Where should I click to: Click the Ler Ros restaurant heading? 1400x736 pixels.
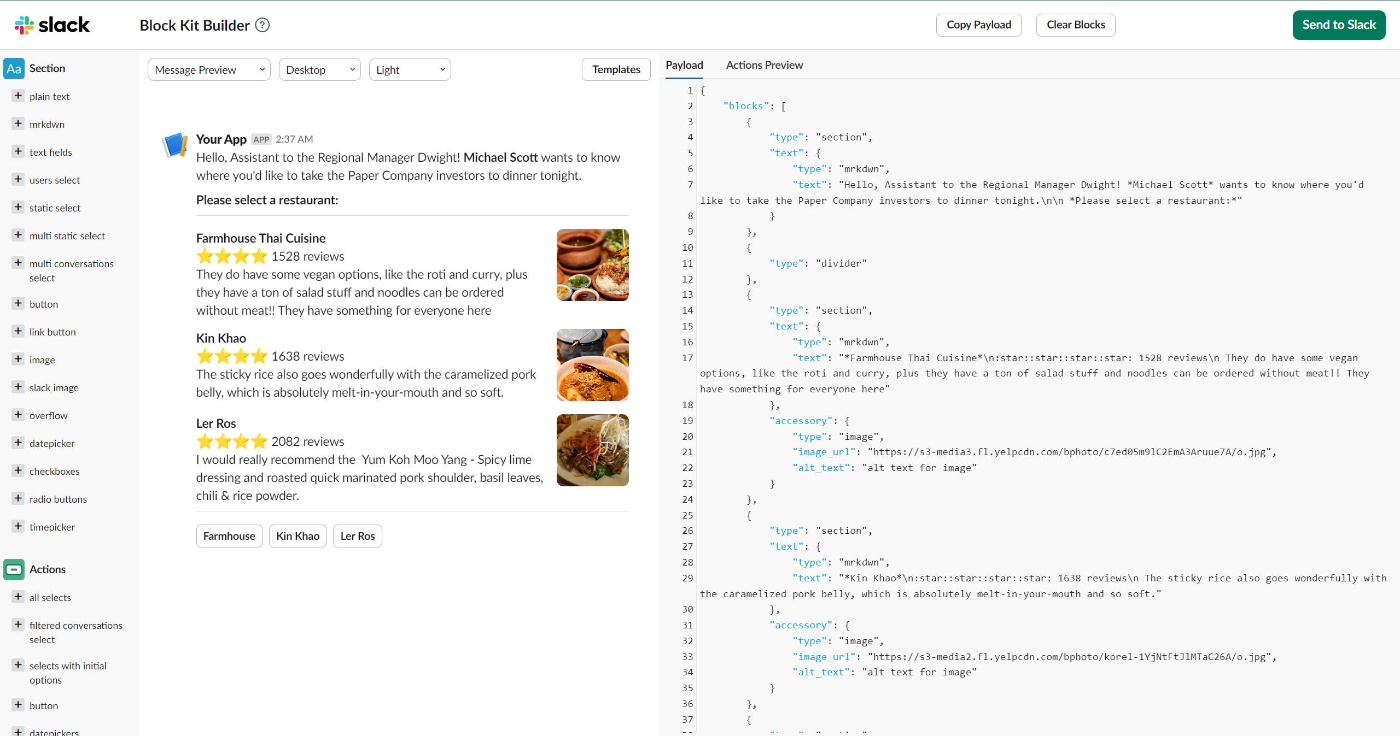216,423
